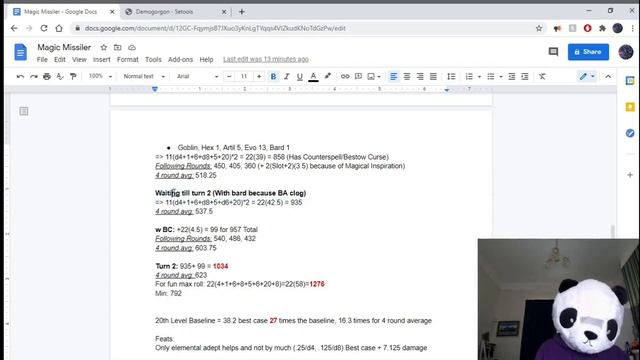Expand bulleted list style options

[501, 77]
